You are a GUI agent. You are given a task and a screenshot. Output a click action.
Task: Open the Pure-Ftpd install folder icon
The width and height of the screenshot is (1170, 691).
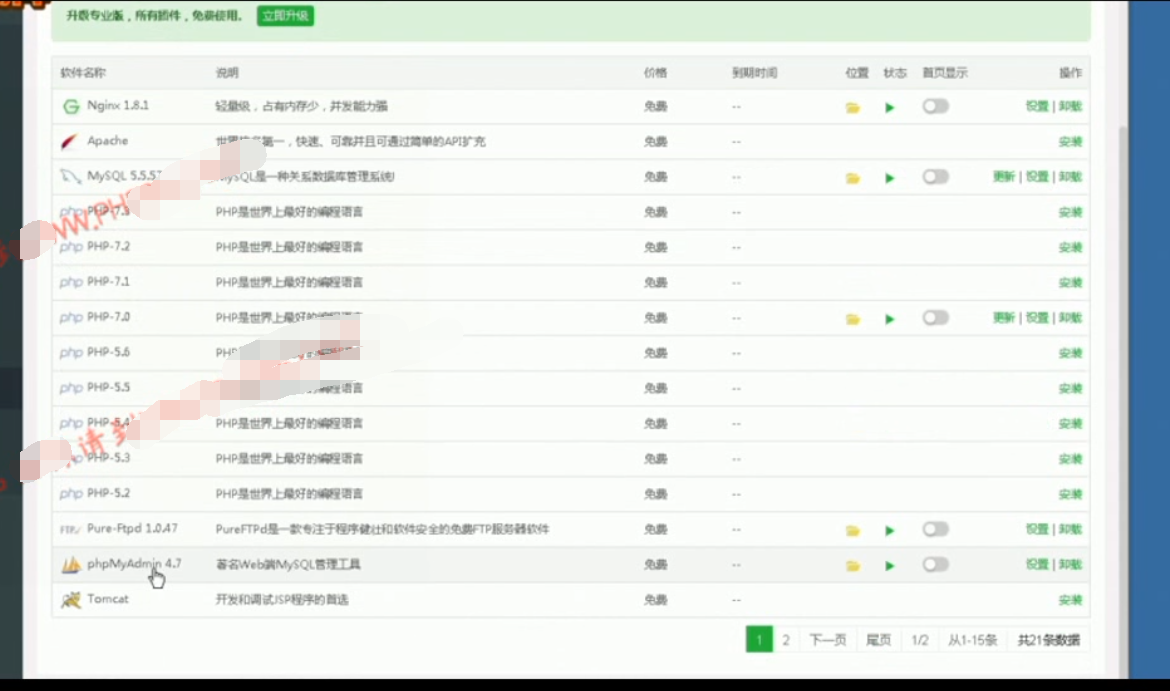point(853,531)
